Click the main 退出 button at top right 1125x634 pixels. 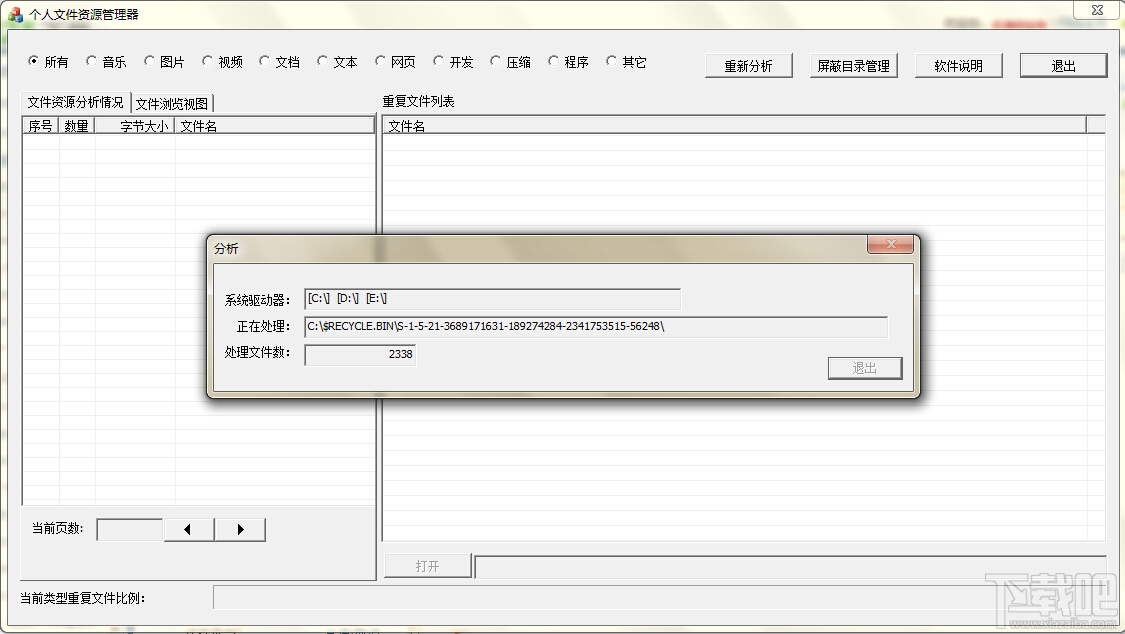(x=1063, y=66)
